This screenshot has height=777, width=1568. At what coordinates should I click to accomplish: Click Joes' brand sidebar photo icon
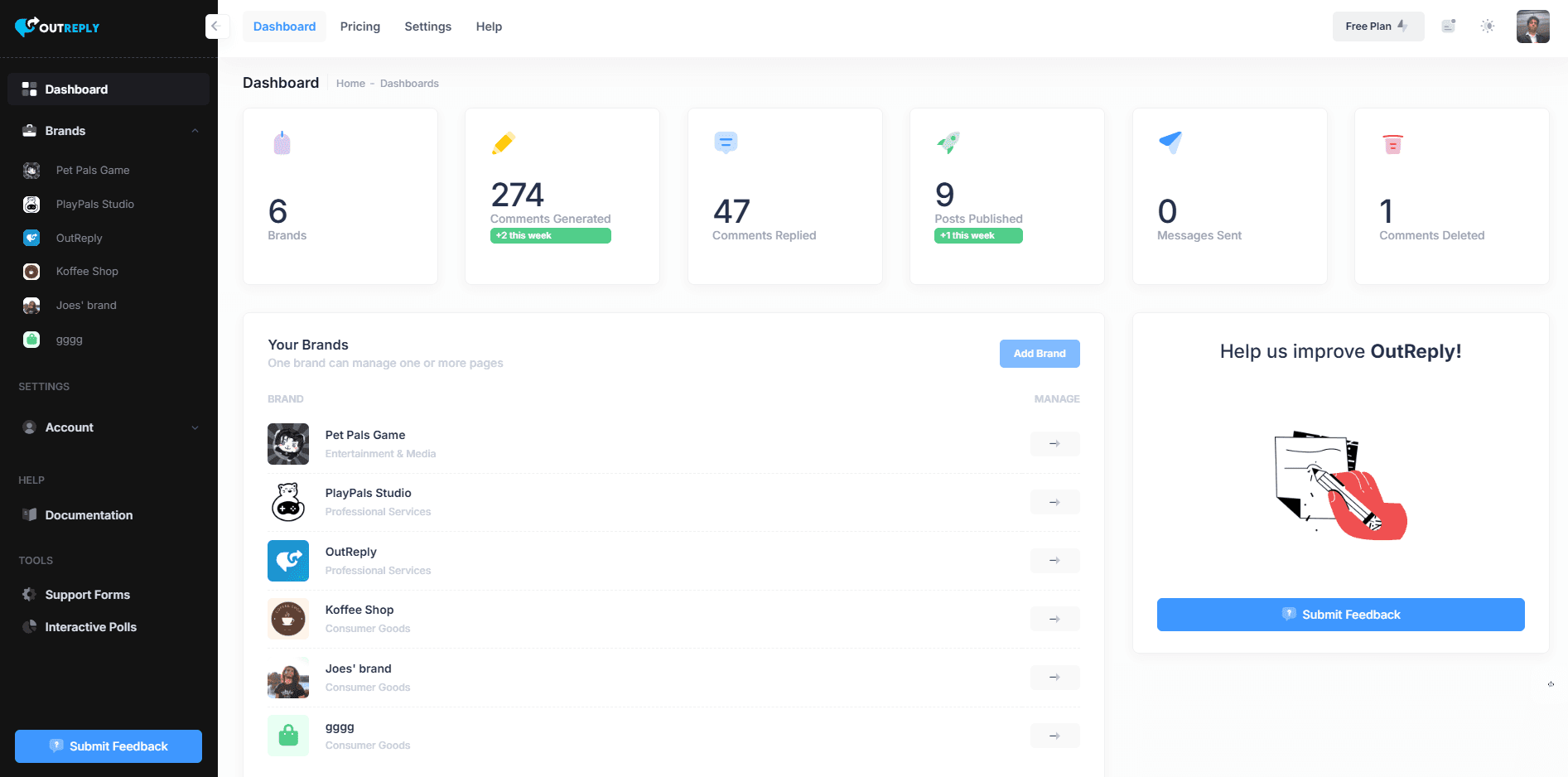tap(31, 306)
